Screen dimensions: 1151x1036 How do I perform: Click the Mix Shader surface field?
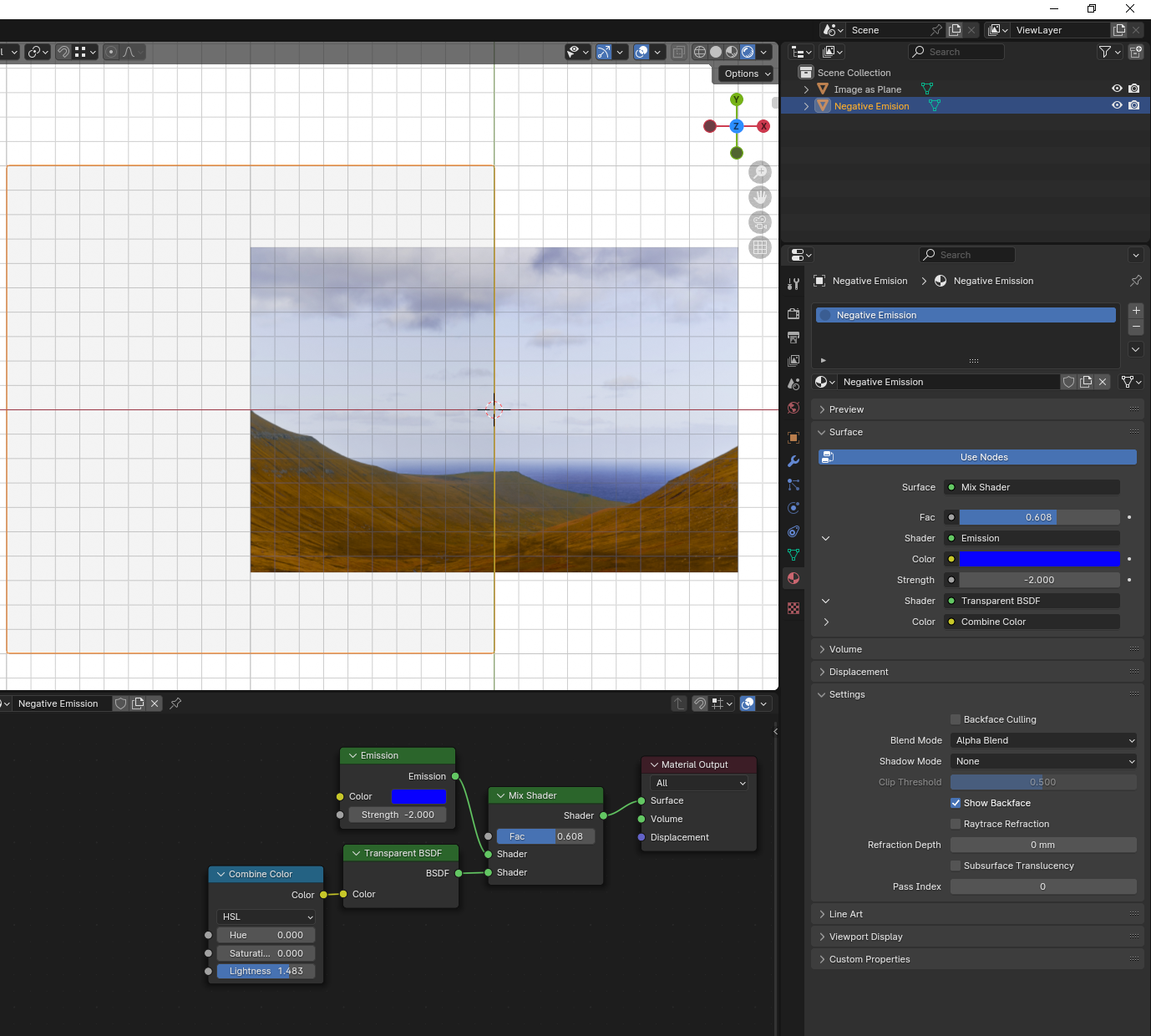[1032, 487]
